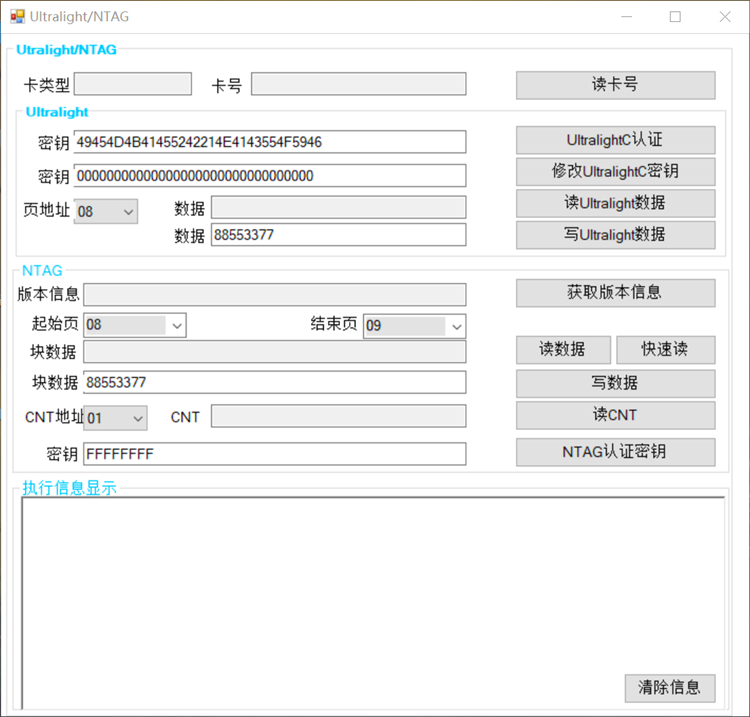Focus the NTAG 密钥 field containing FFFFFFFF
The image size is (750, 717).
274,454
